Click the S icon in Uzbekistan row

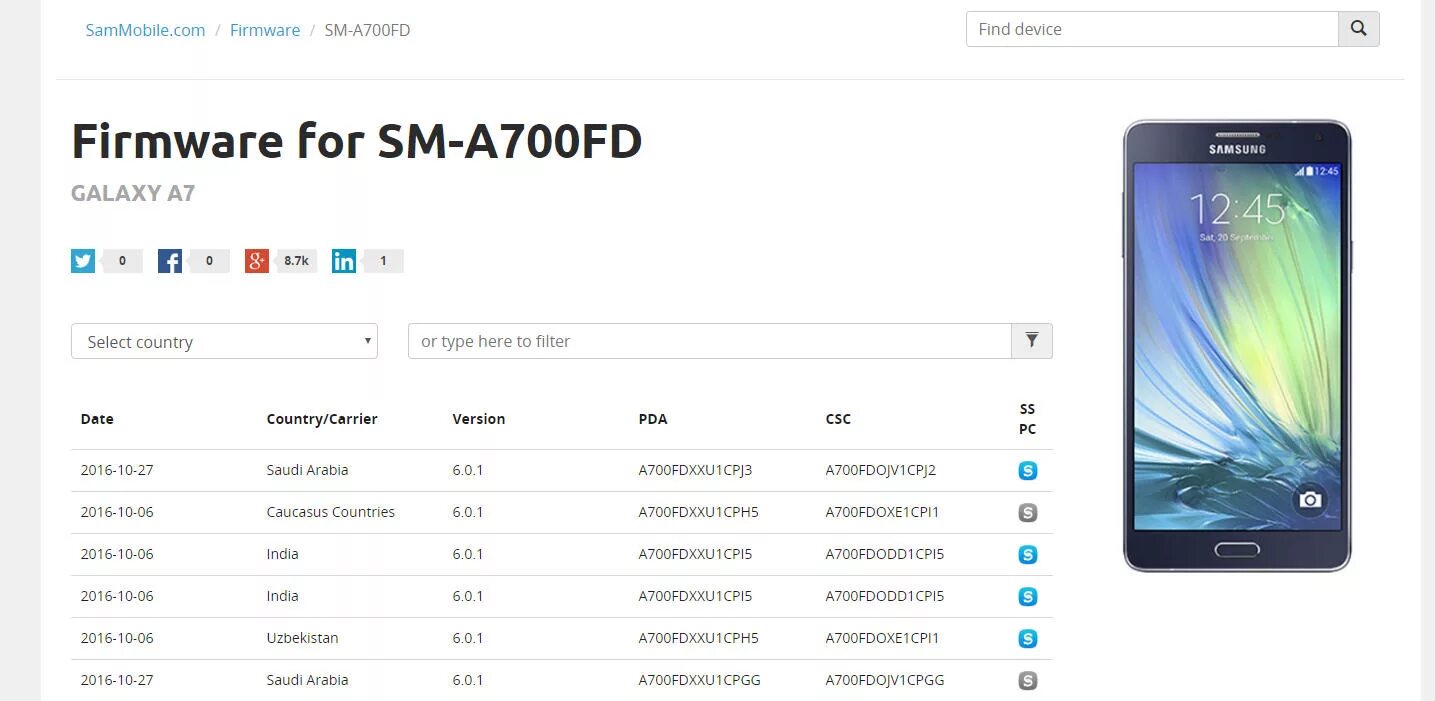point(1027,639)
